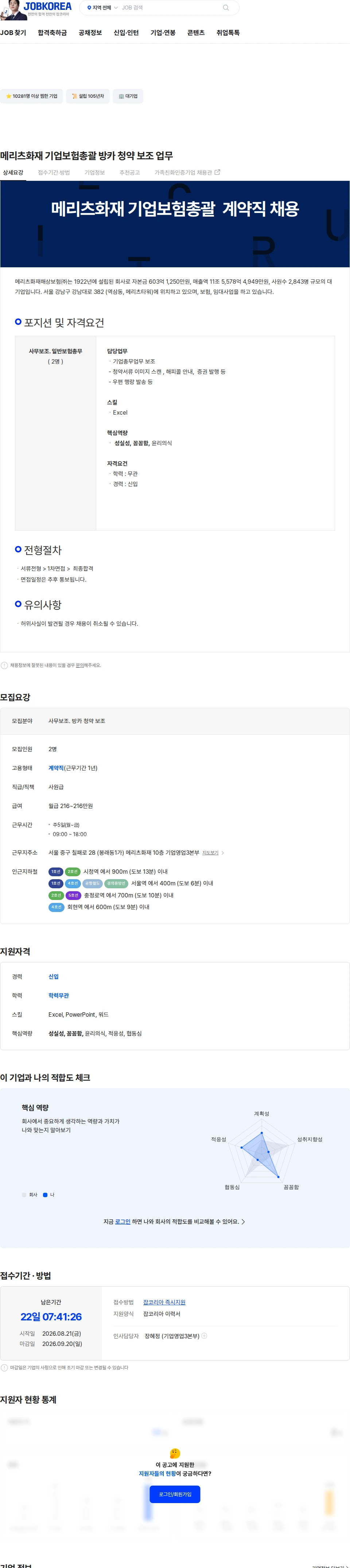This screenshot has width=350, height=1568.
Task: Open the JOBKOREA logo home link
Action: tap(47, 6)
